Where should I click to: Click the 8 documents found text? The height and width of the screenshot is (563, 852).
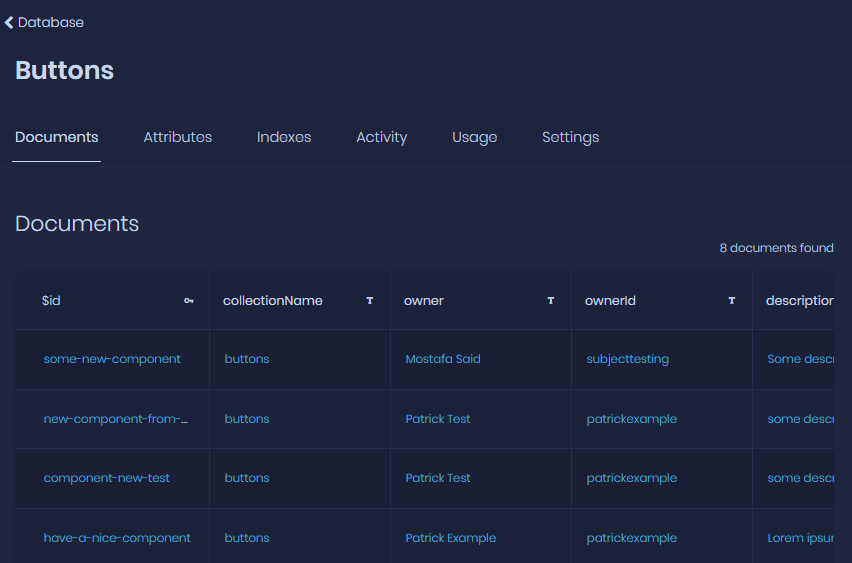[776, 248]
